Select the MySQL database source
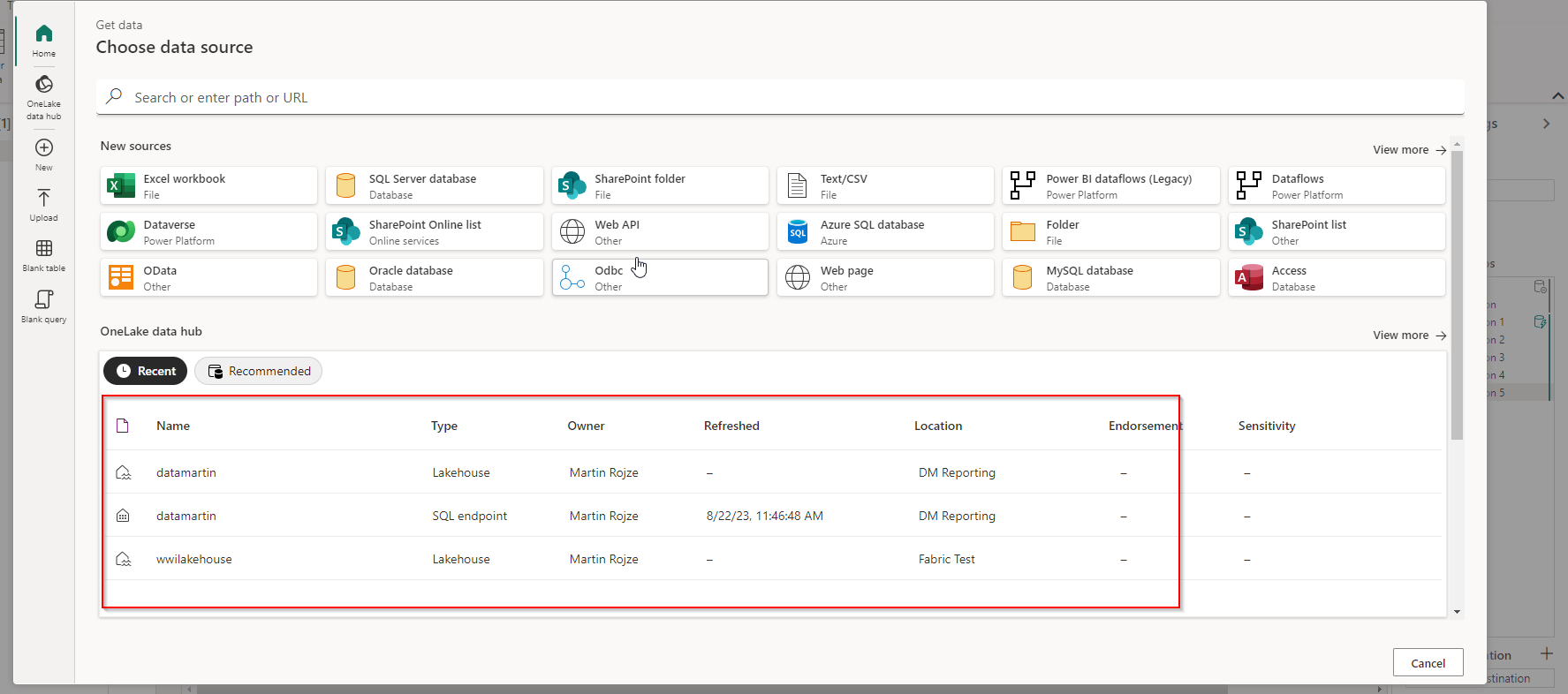The width and height of the screenshot is (1568, 694). [x=1111, y=278]
